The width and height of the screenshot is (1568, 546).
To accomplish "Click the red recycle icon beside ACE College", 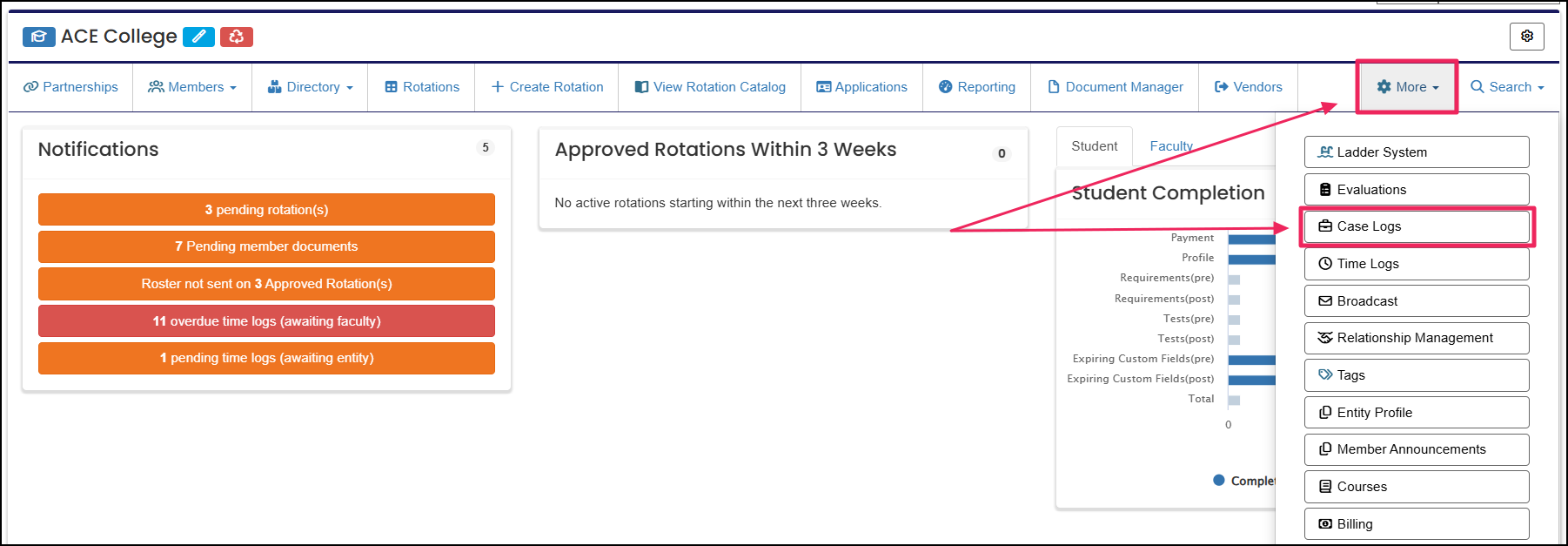I will tap(236, 37).
